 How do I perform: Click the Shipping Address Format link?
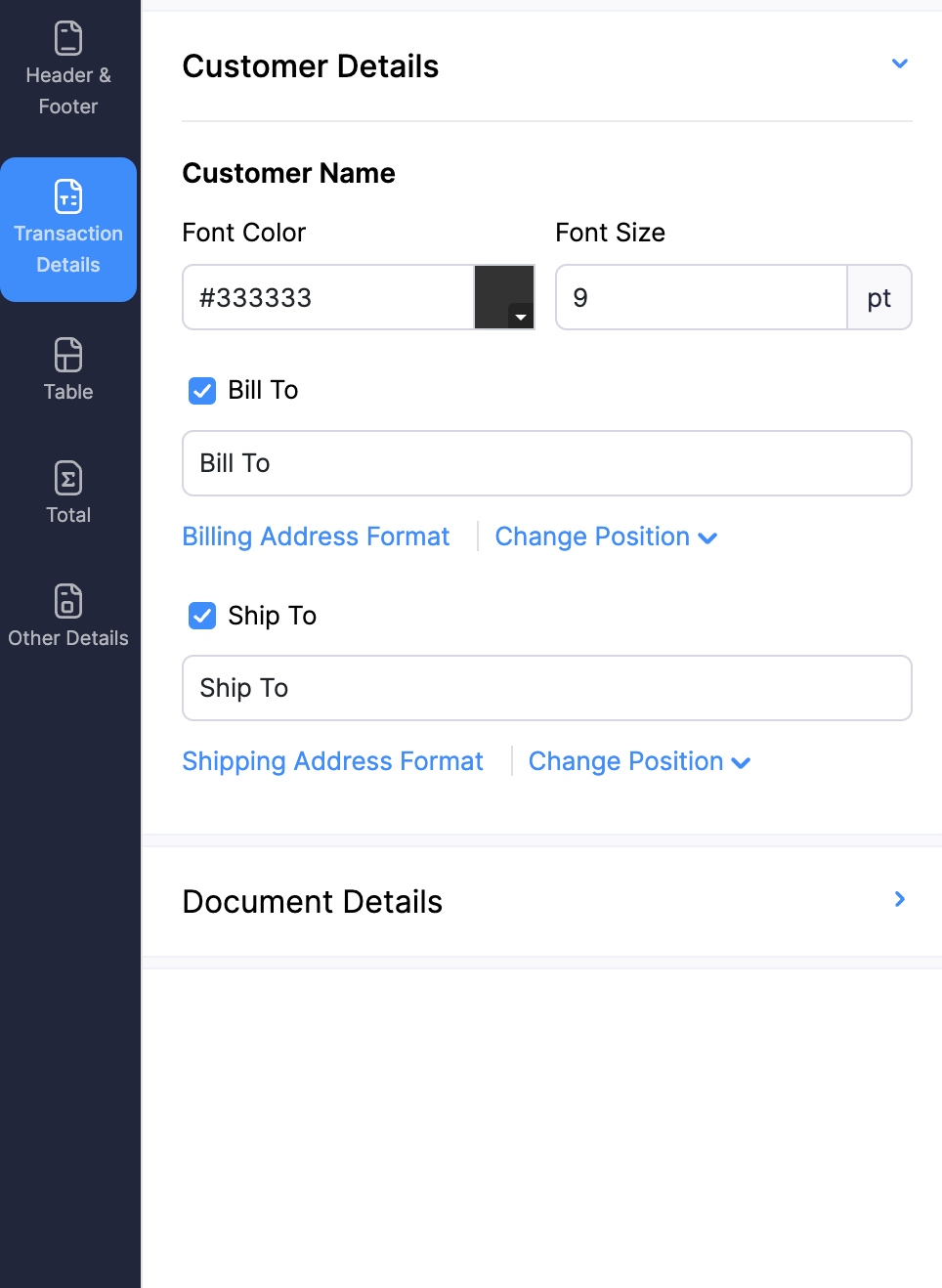(332, 761)
